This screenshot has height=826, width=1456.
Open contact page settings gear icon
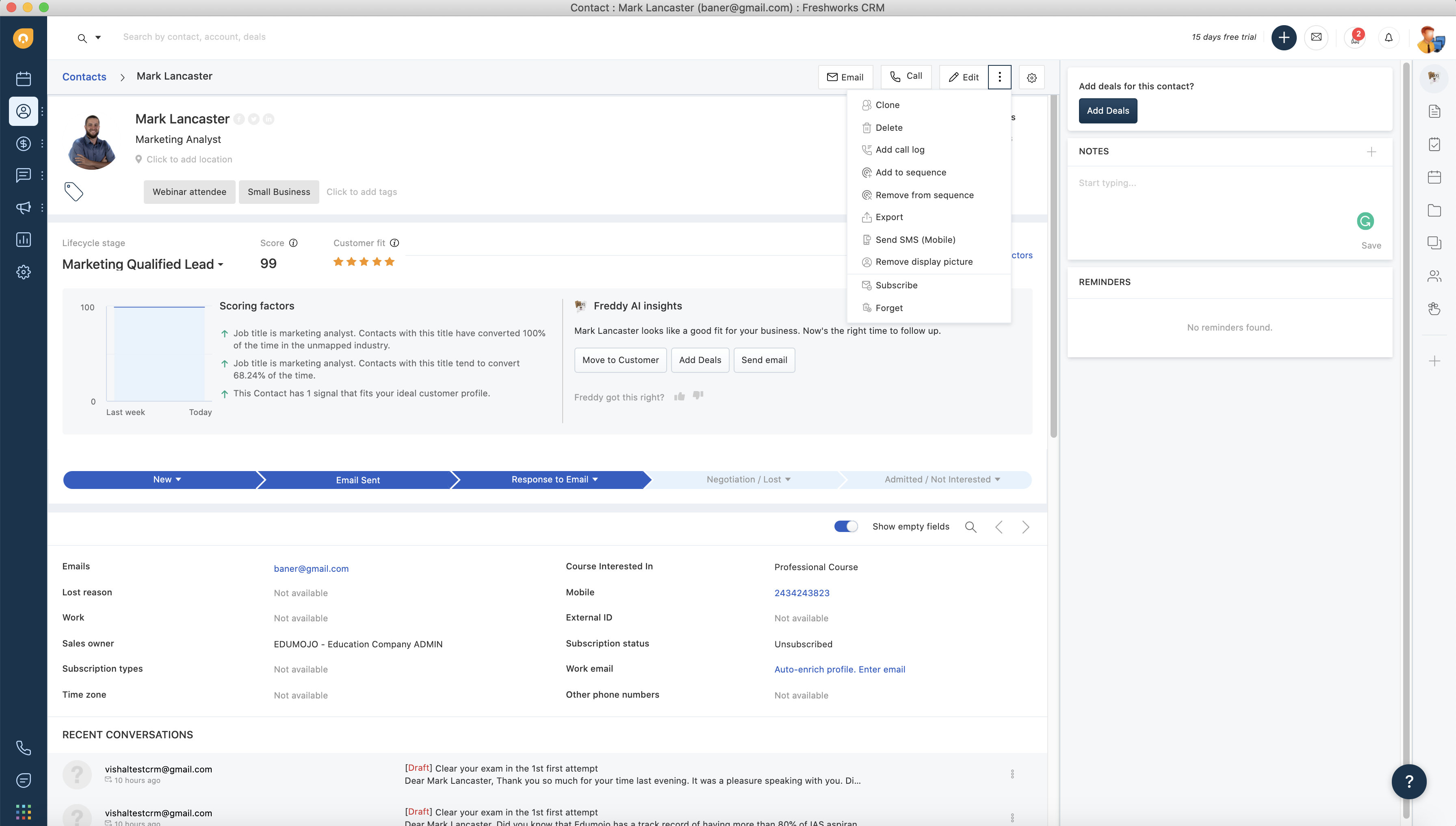pos(1031,78)
